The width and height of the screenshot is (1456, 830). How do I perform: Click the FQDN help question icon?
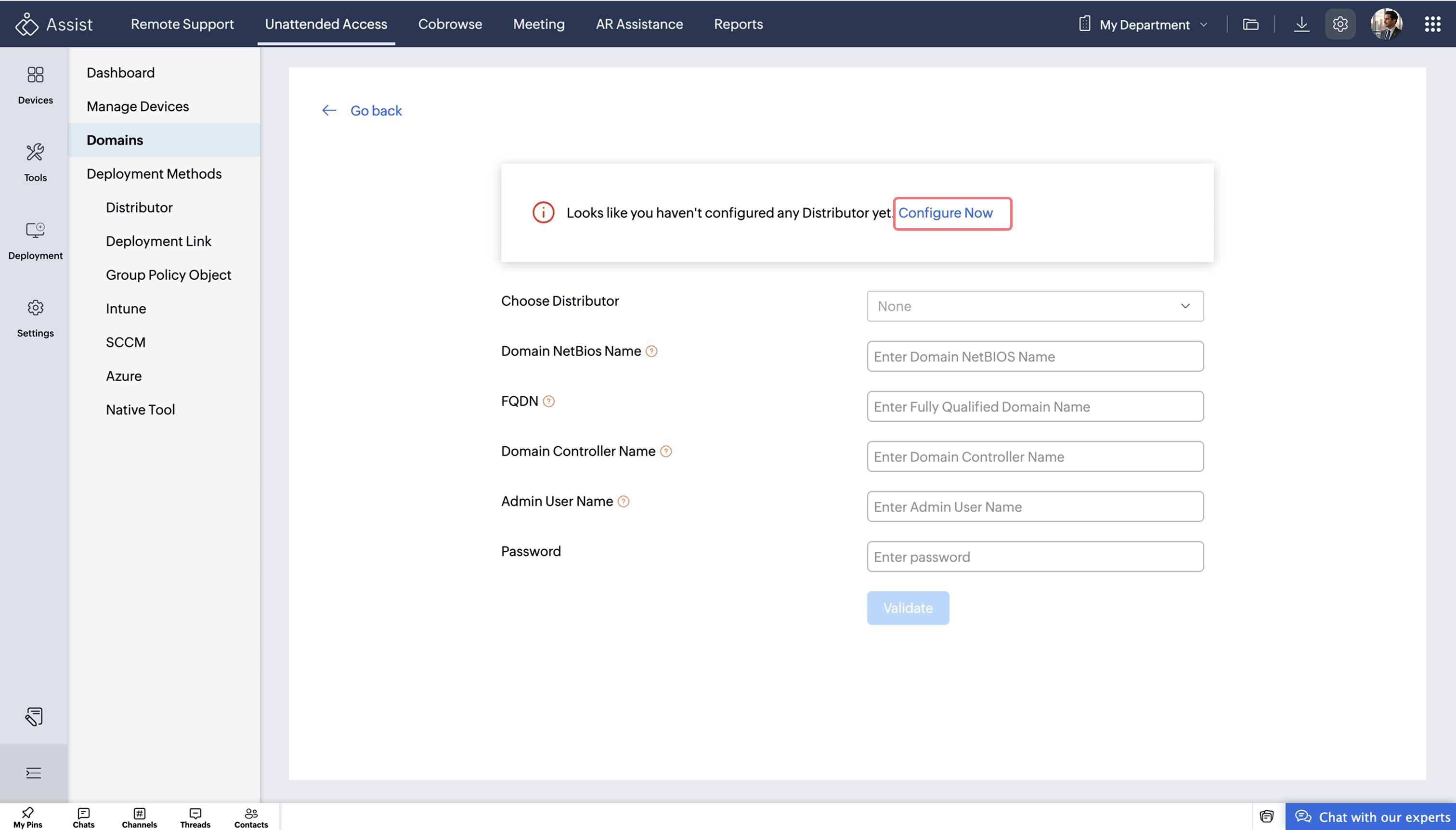coord(548,402)
